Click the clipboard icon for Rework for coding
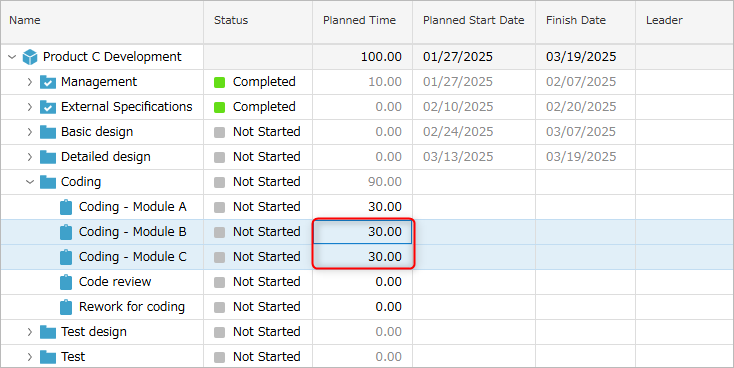Viewport: 734px width, 368px height. coord(66,307)
